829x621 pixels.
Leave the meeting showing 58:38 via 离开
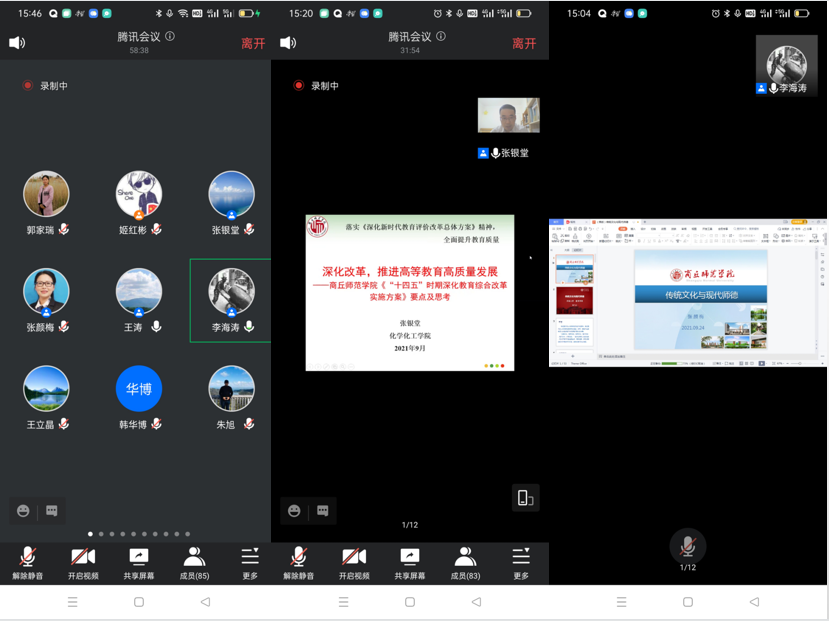(253, 44)
